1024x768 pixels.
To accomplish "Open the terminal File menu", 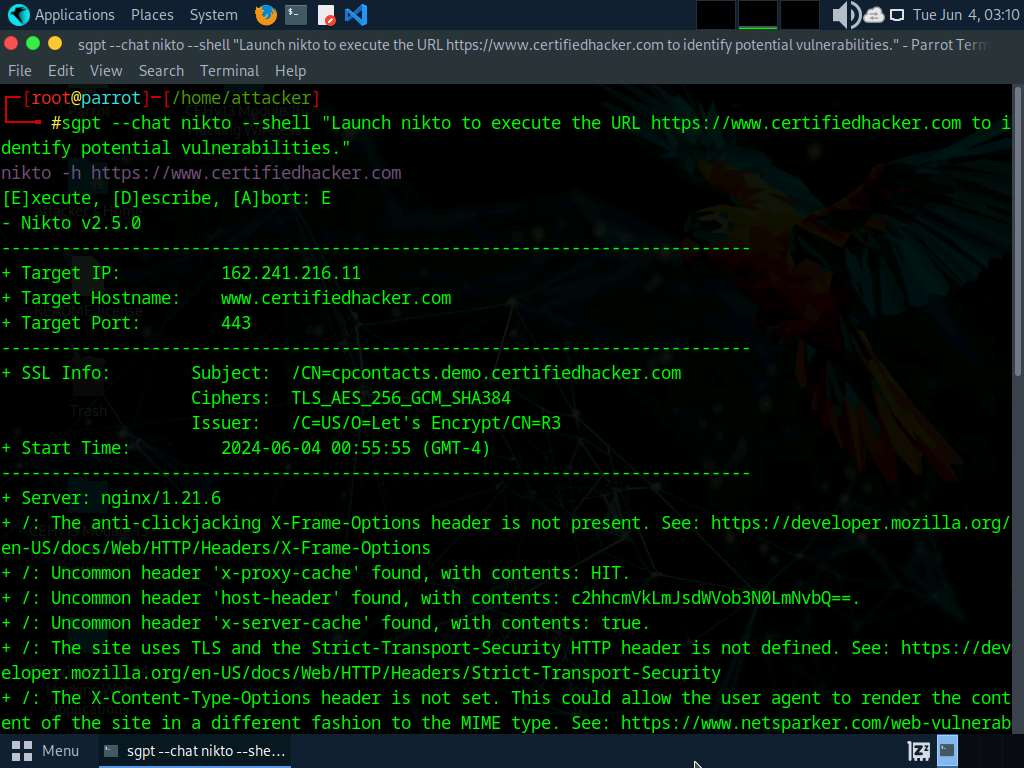I will coord(20,71).
